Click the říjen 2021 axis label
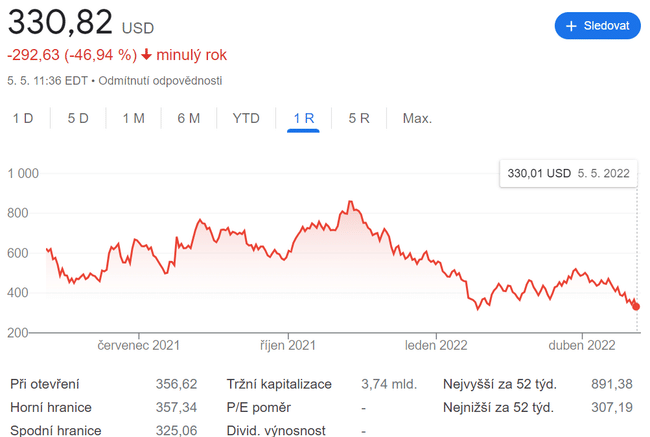 tap(288, 346)
